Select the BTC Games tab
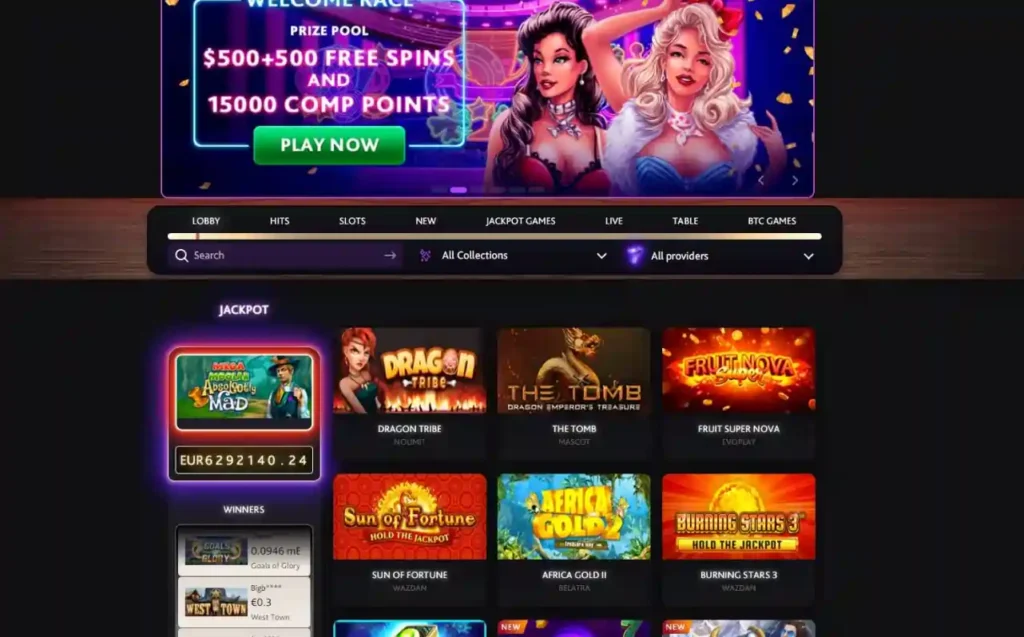This screenshot has height=637, width=1024. pyautogui.click(x=772, y=221)
